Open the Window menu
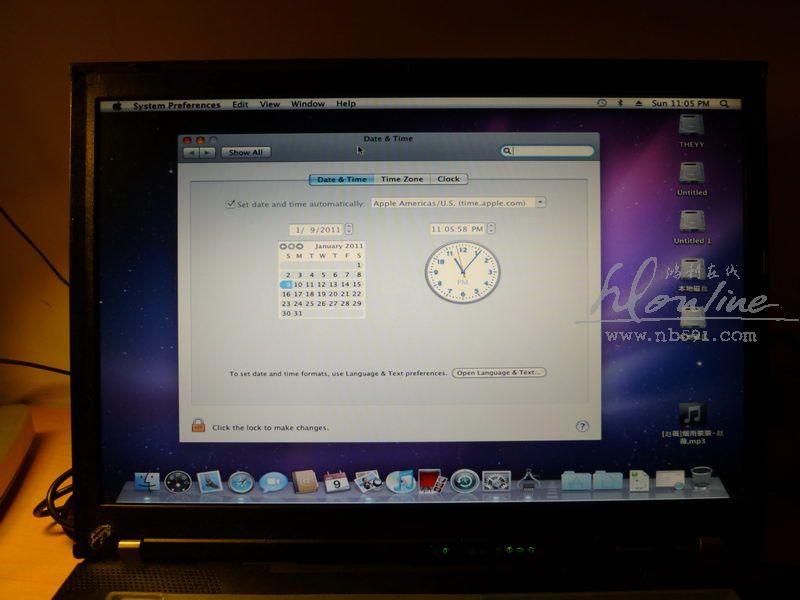 [x=308, y=104]
